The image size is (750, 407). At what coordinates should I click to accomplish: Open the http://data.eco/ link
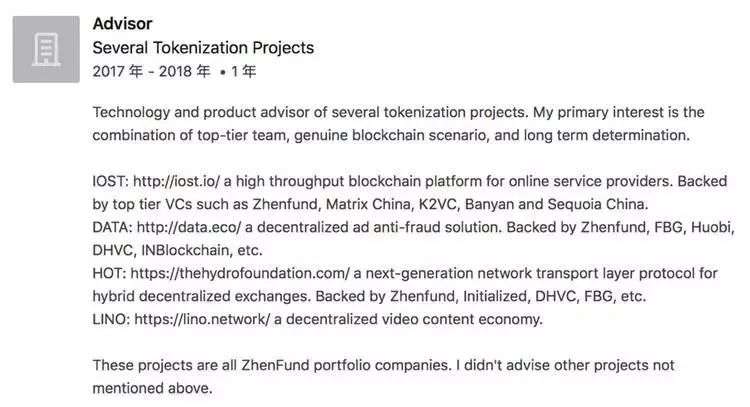click(x=189, y=227)
